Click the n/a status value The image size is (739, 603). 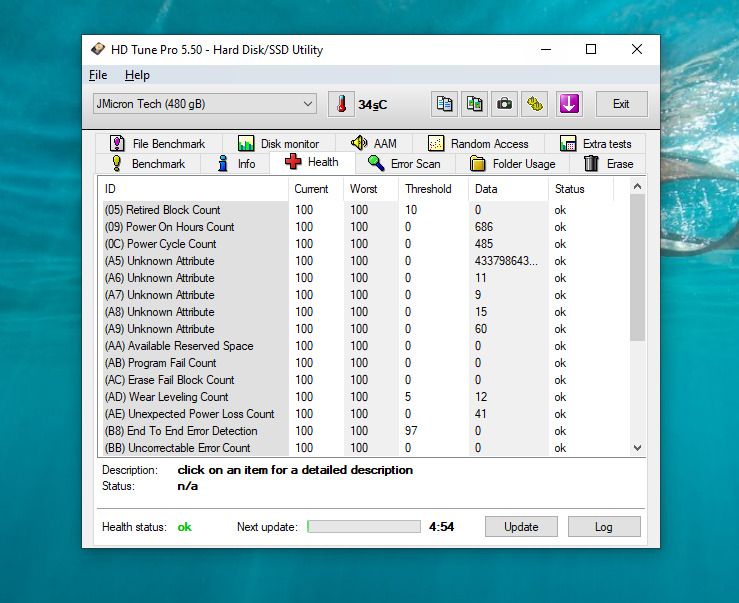(x=187, y=486)
